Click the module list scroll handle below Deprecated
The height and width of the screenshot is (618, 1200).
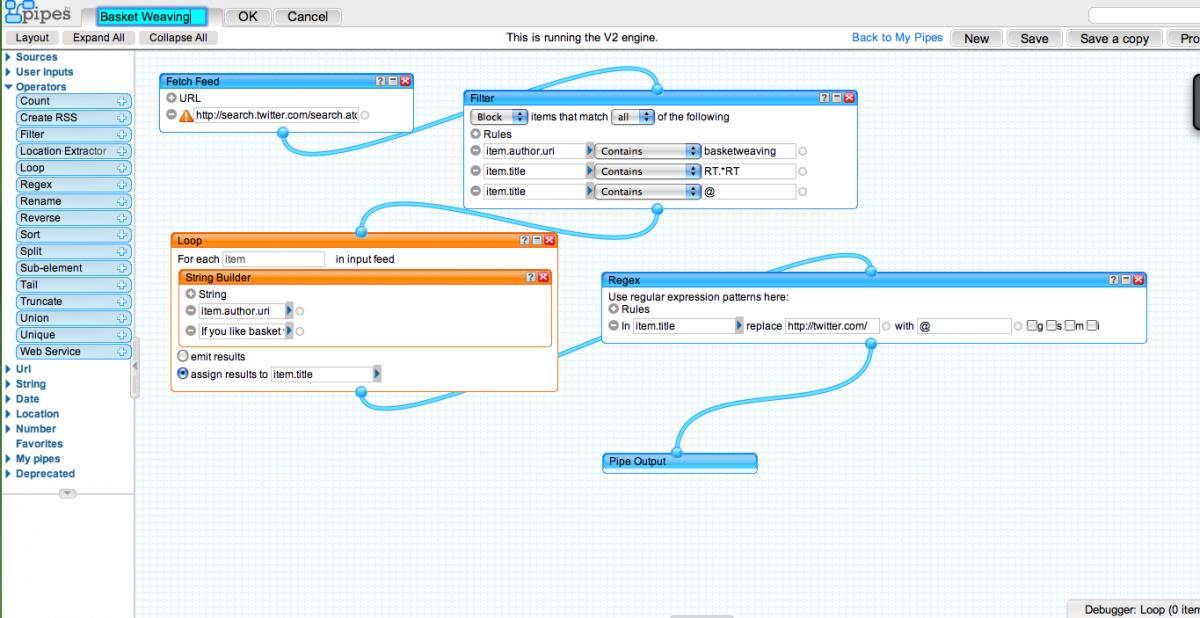(x=67, y=493)
